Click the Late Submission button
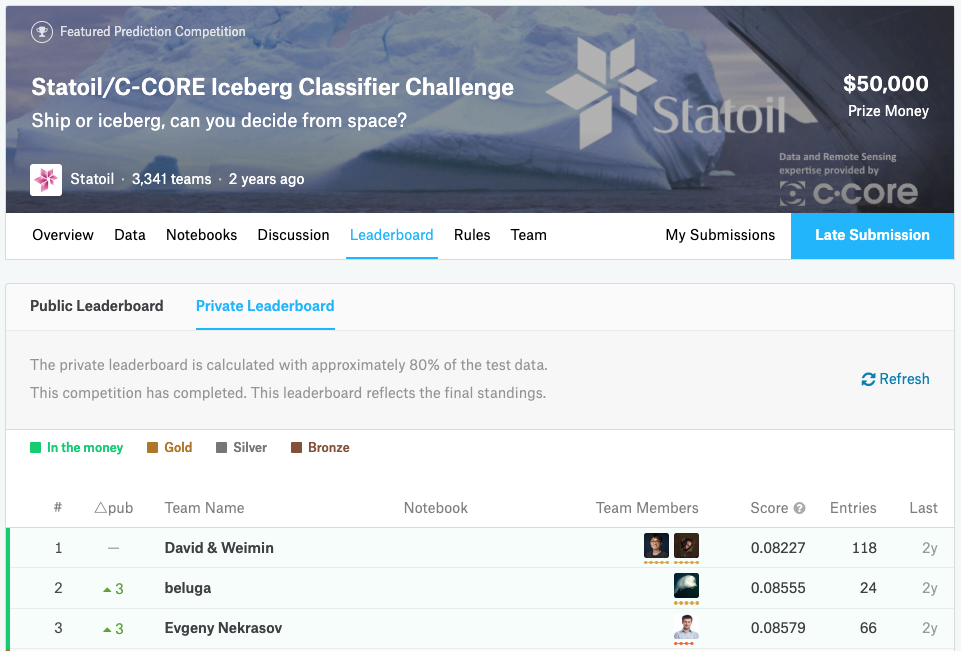The width and height of the screenshot is (961, 651). pyautogui.click(x=872, y=235)
